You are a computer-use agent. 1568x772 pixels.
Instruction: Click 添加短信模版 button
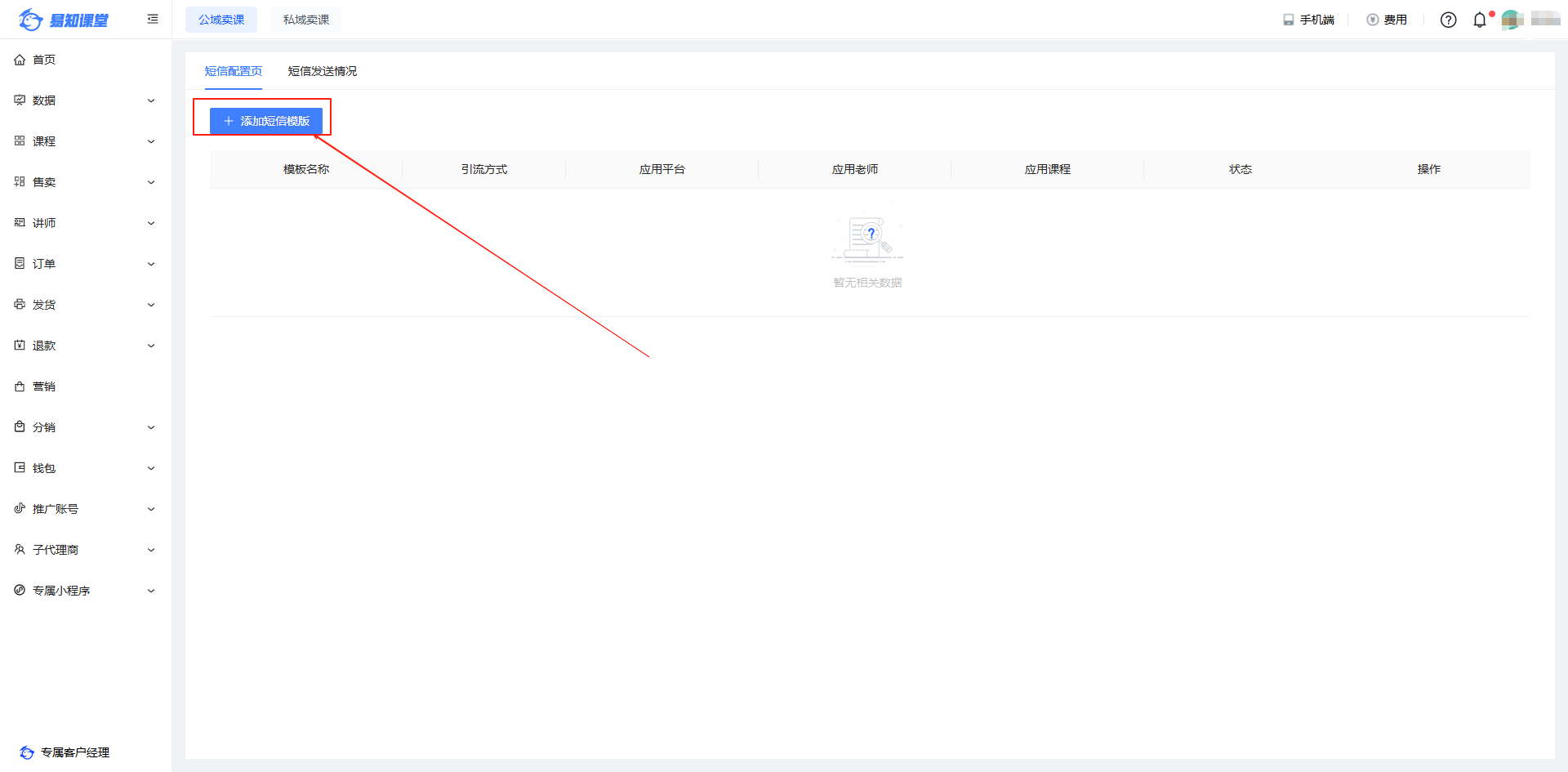(266, 121)
